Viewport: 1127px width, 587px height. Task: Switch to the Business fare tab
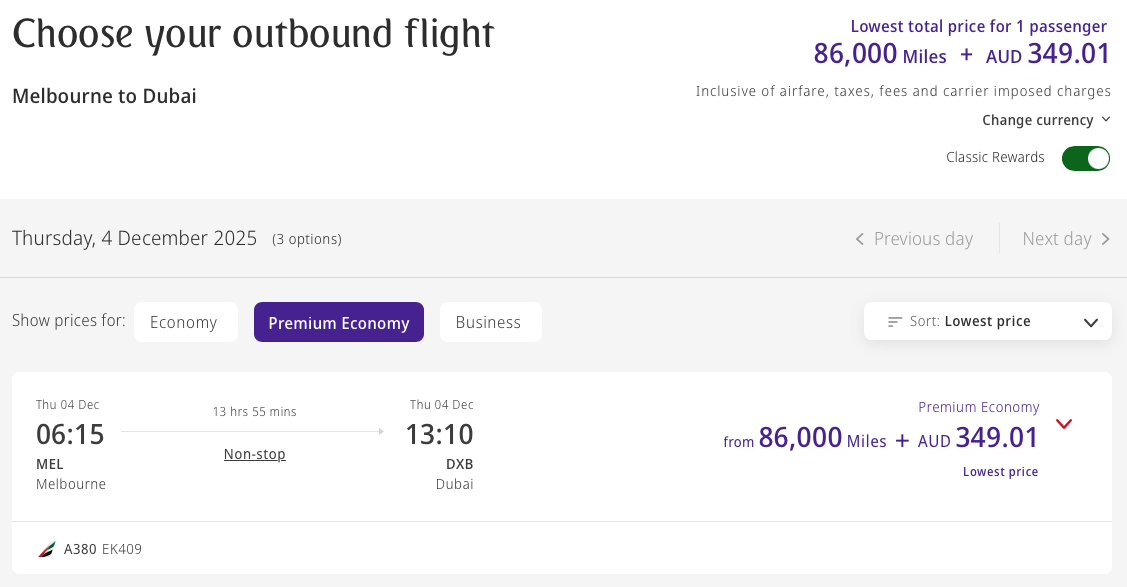click(488, 322)
